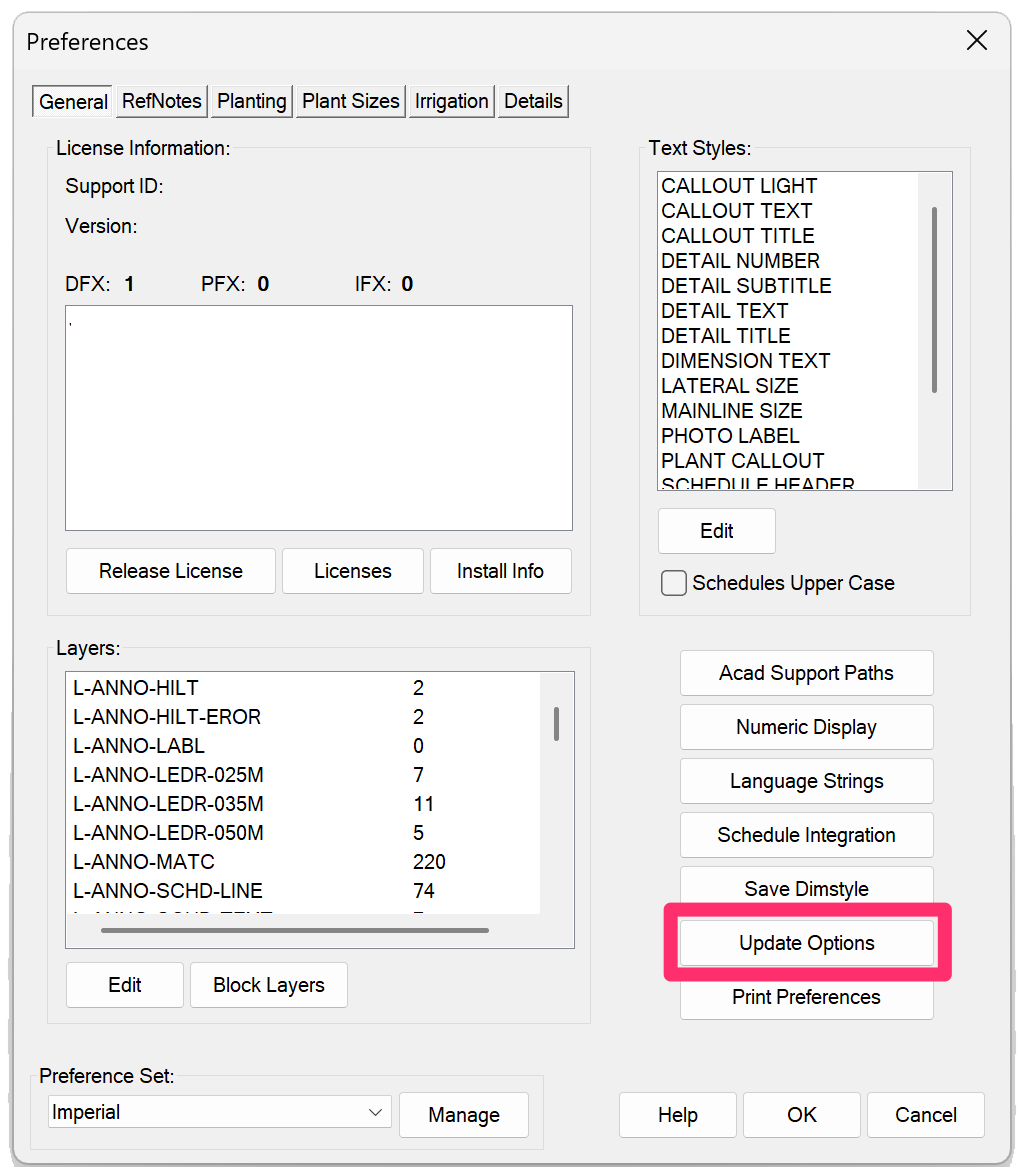1022x1174 pixels.
Task: Open the Licenses dialog
Action: [352, 571]
